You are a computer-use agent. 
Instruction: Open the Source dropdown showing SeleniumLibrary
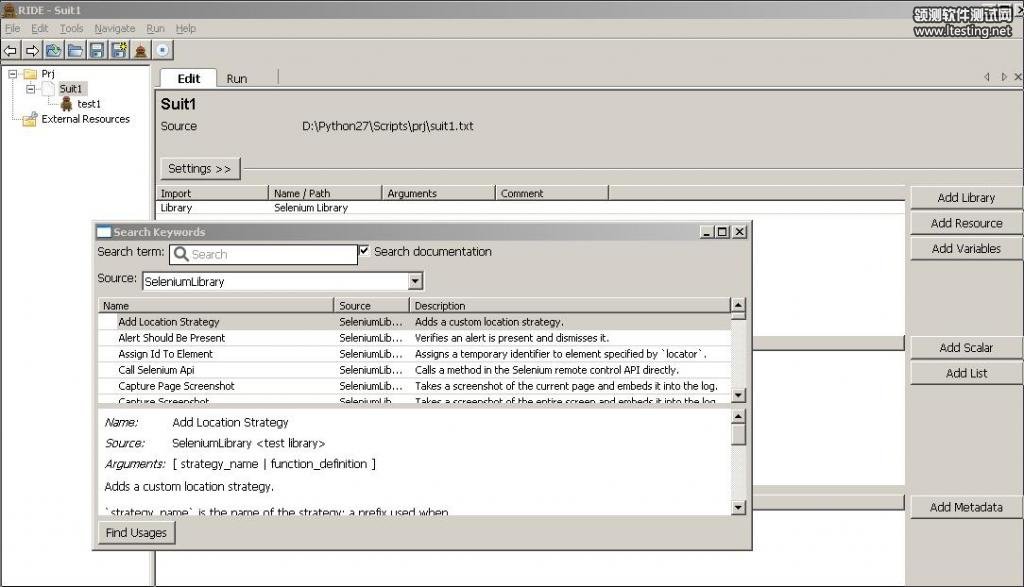coord(415,282)
